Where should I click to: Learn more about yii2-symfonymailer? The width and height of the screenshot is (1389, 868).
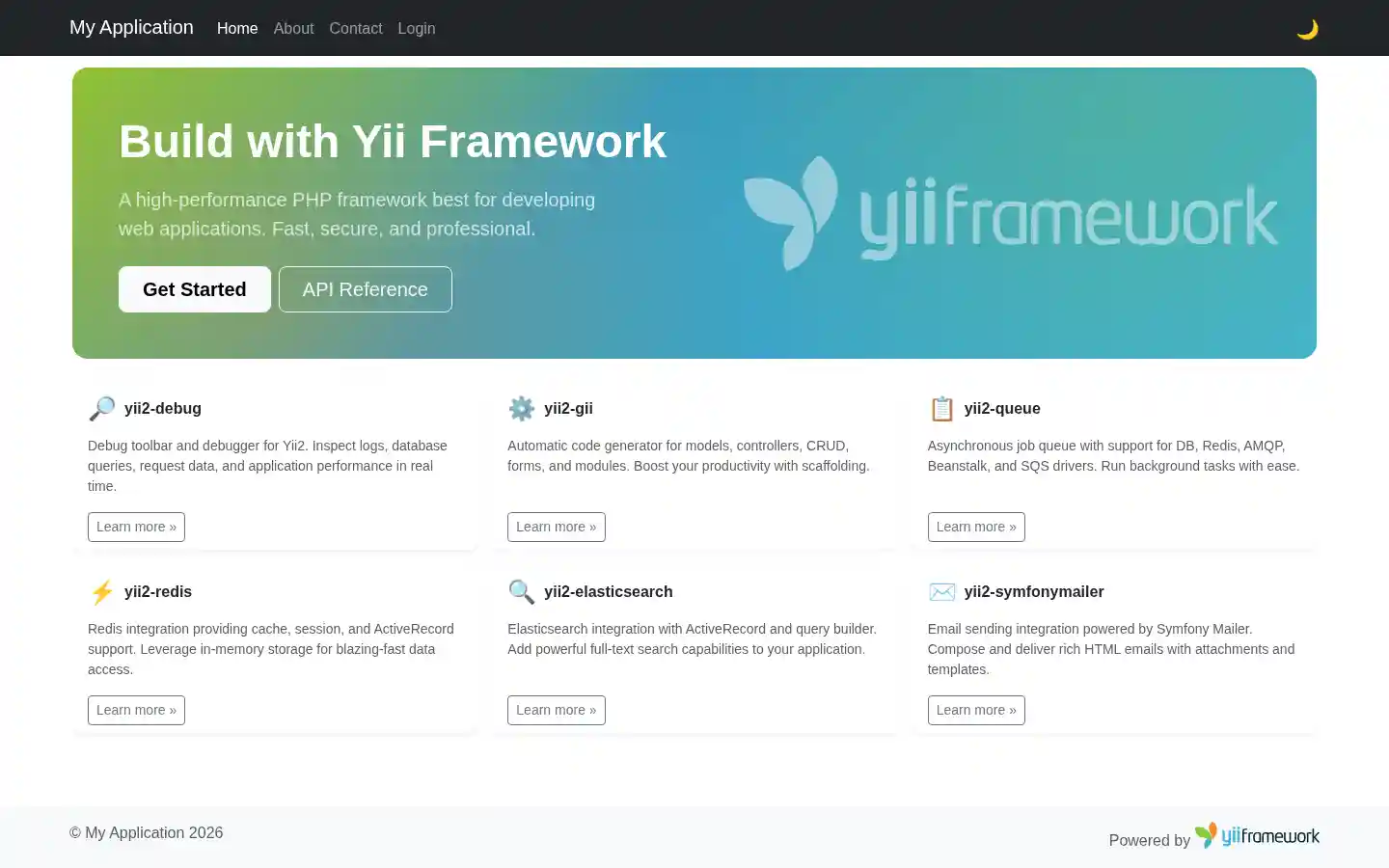[976, 710]
